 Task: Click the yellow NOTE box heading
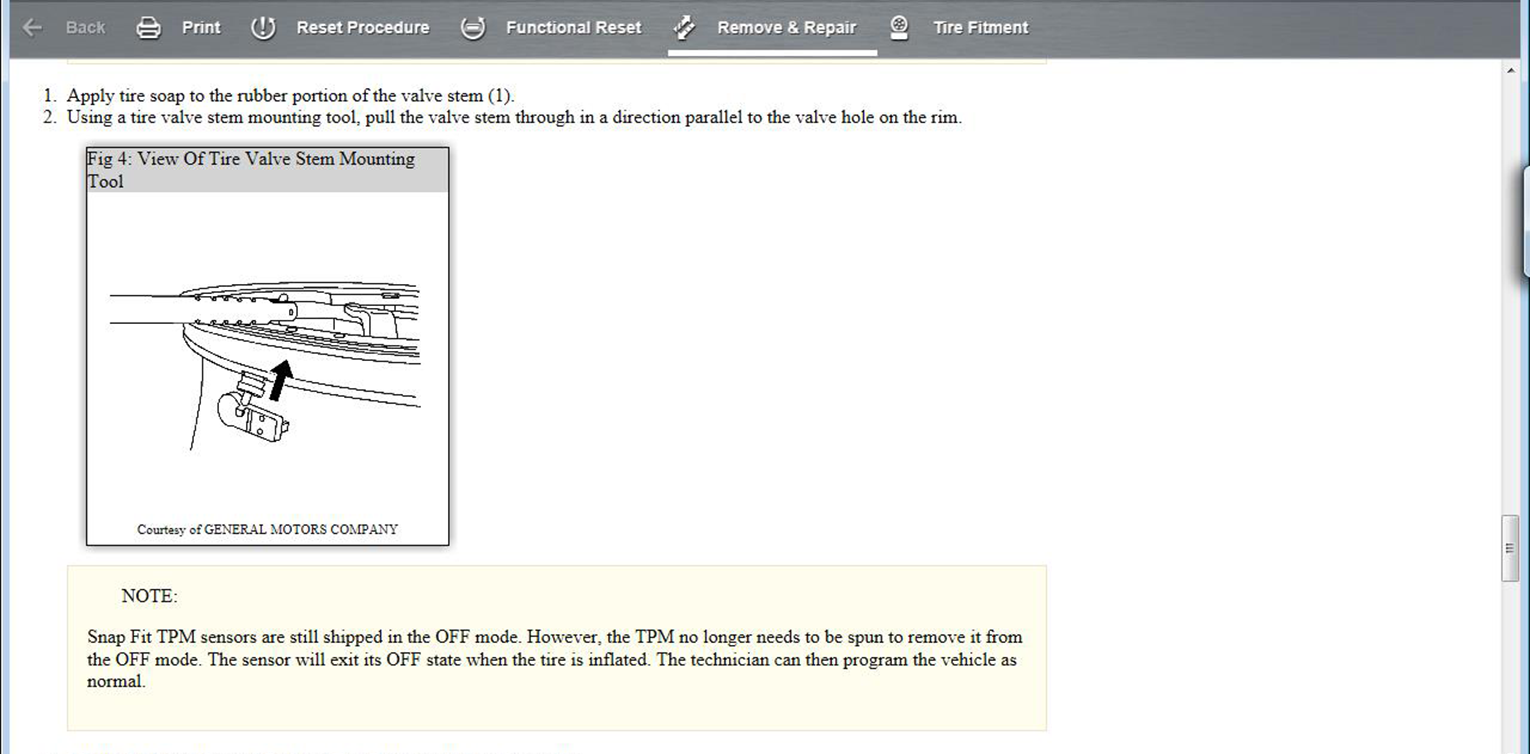point(149,596)
